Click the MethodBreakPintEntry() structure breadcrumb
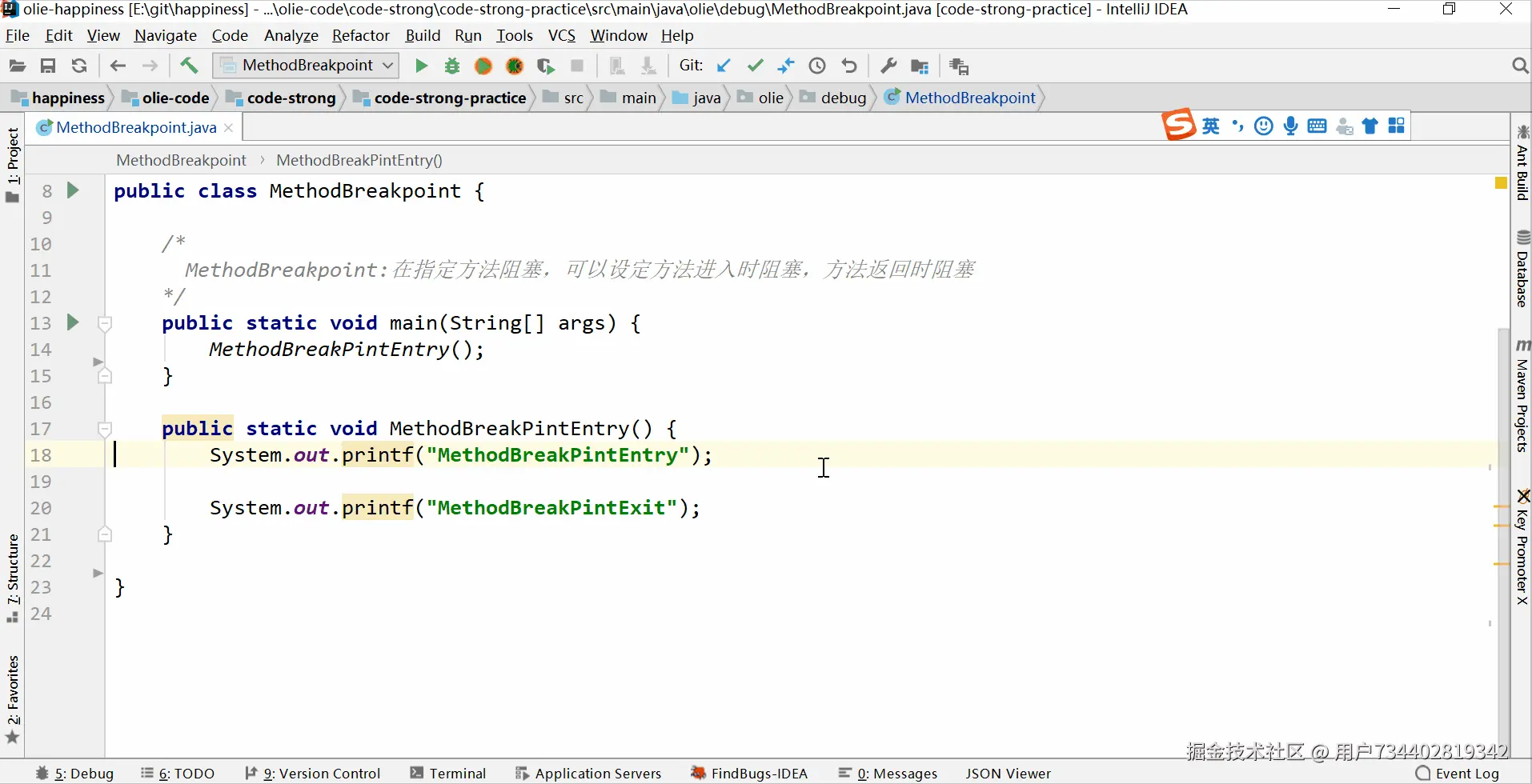 tap(359, 160)
